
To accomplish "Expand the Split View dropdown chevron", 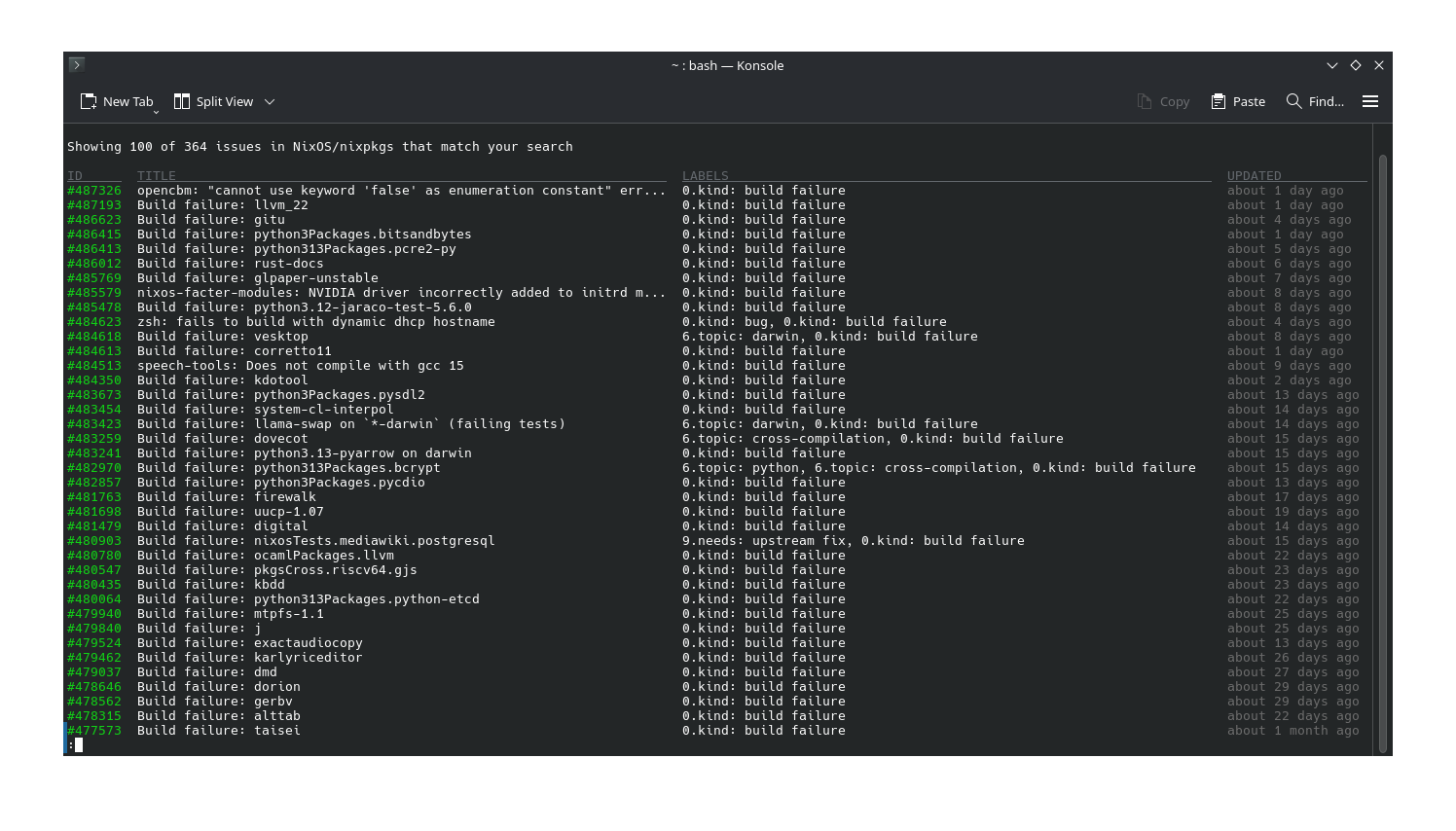I will click(x=270, y=101).
